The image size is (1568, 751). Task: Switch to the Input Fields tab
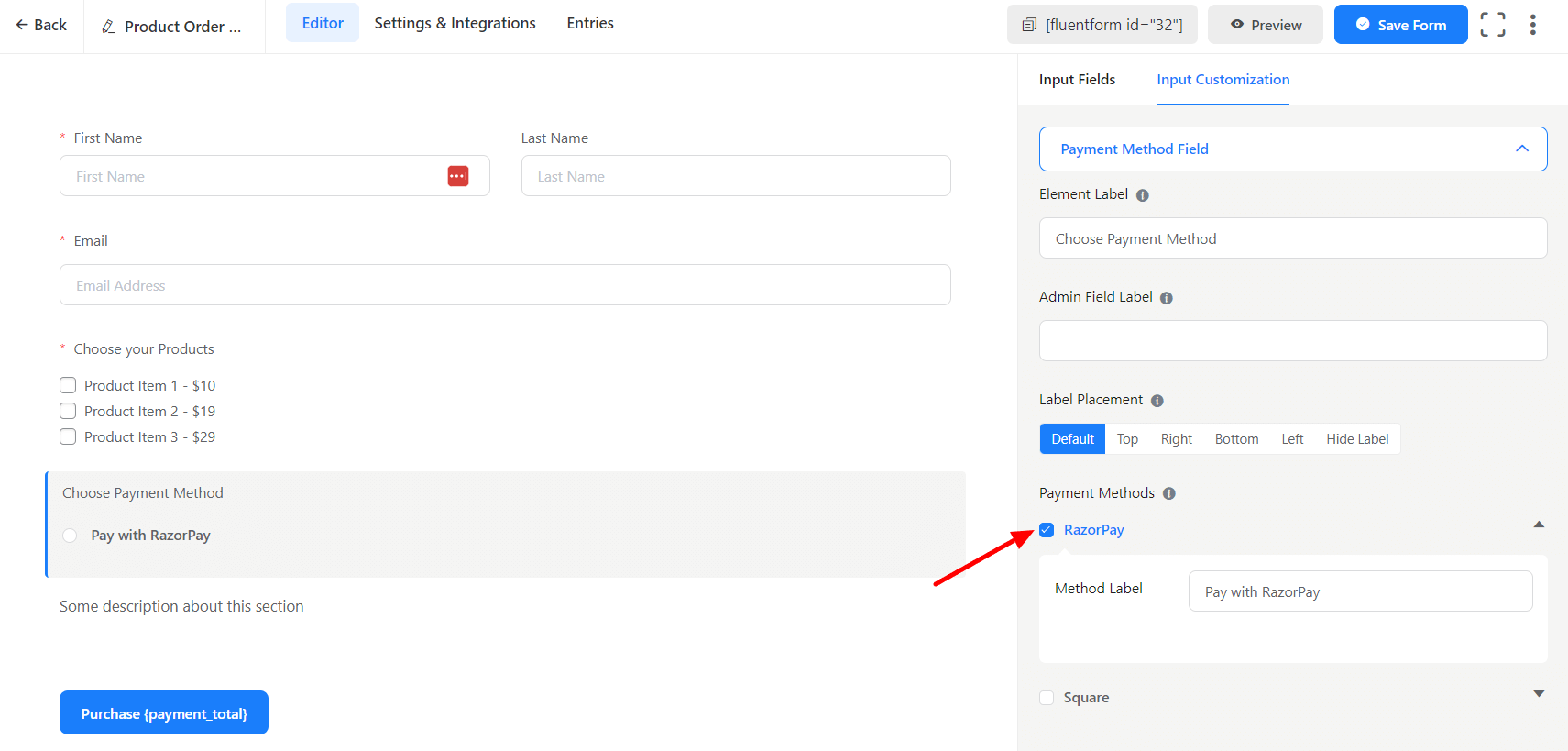pyautogui.click(x=1077, y=80)
